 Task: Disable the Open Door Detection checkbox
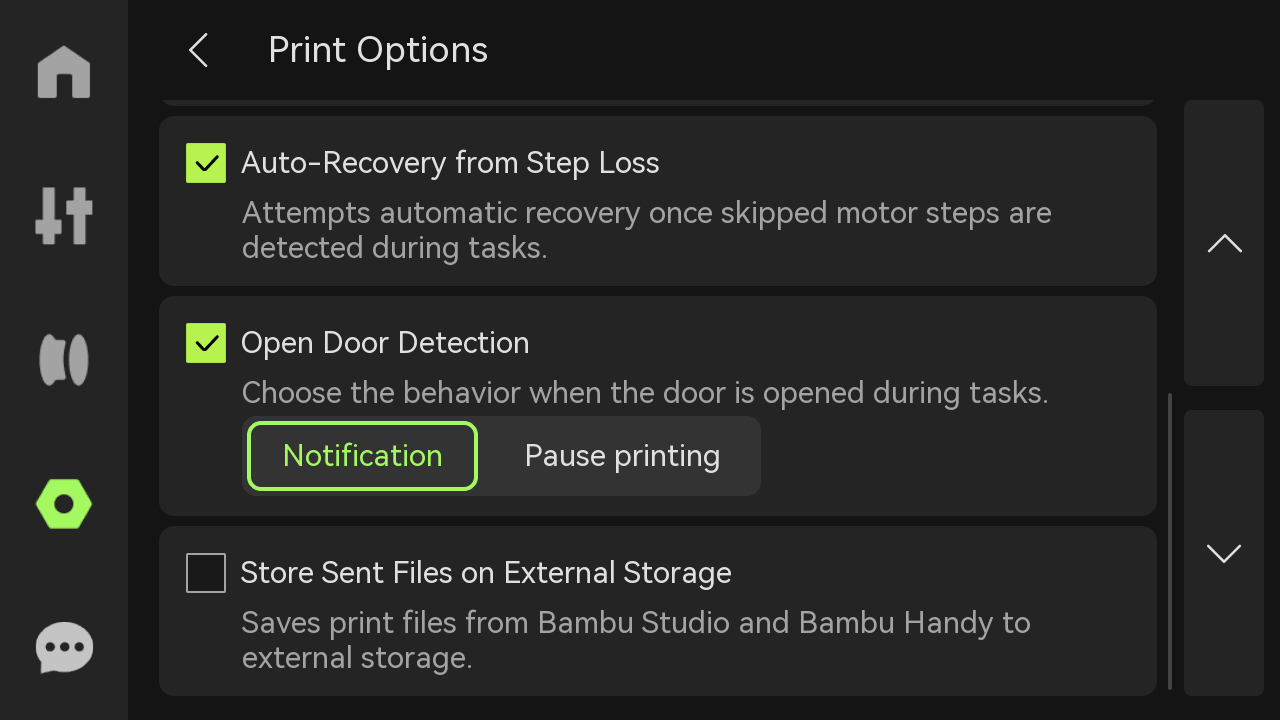(206, 343)
